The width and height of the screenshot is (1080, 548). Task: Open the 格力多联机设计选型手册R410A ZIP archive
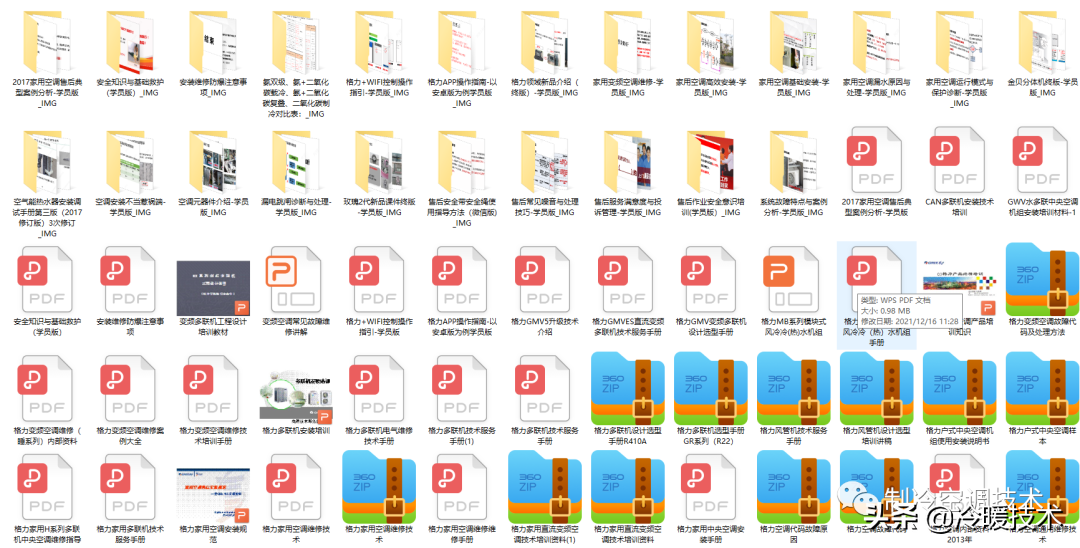628,388
